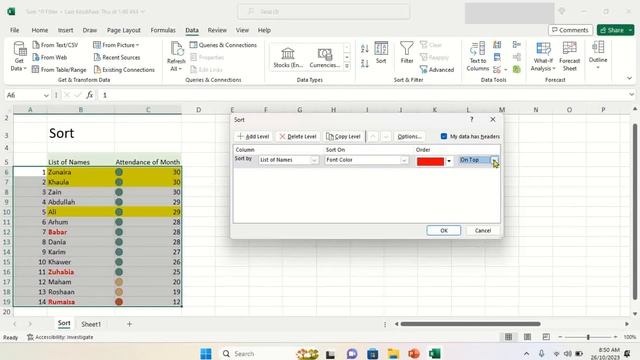
Task: Switch to Formulas ribbon tab
Action: click(163, 30)
